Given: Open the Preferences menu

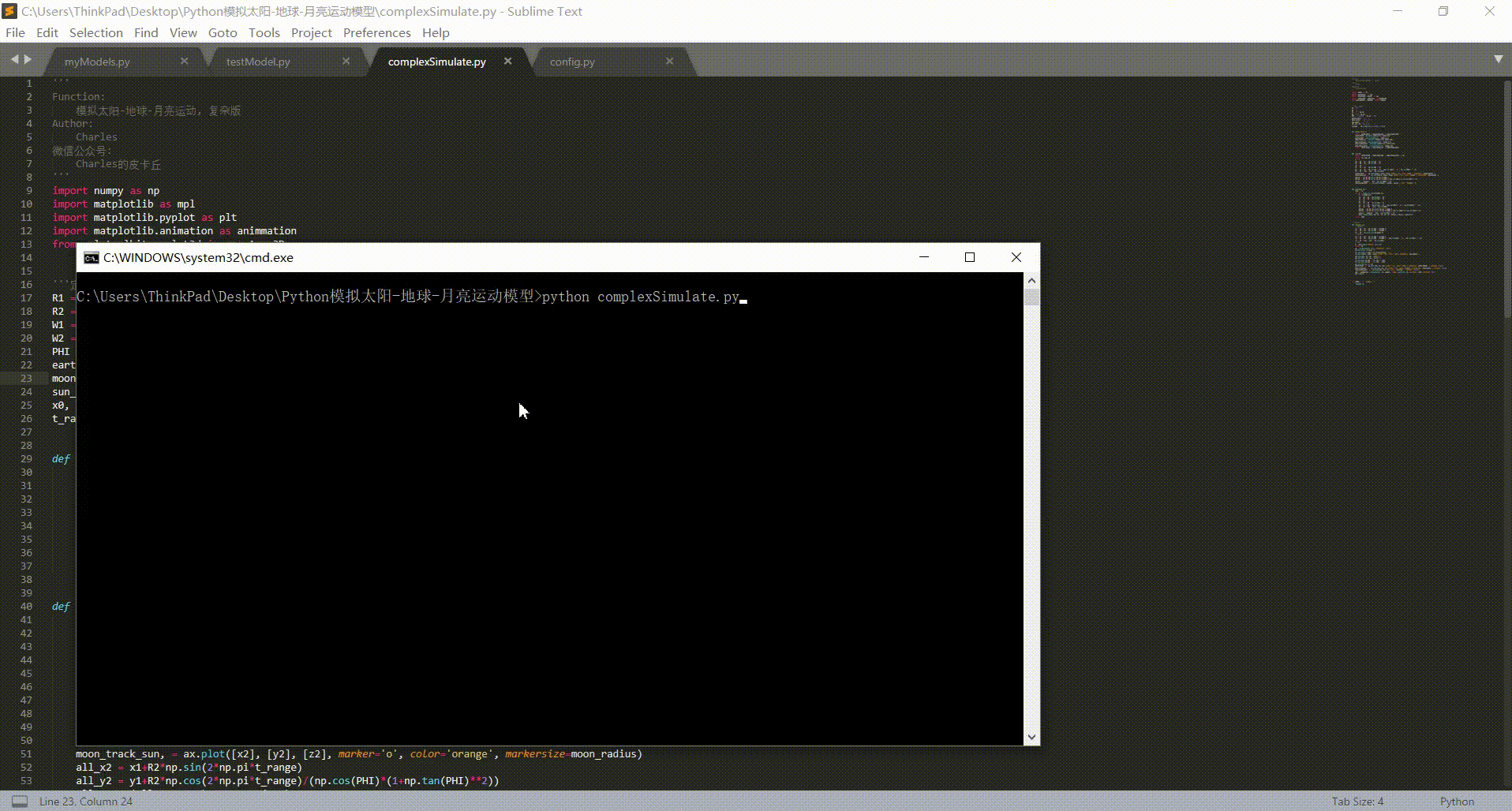Looking at the screenshot, I should (x=377, y=32).
